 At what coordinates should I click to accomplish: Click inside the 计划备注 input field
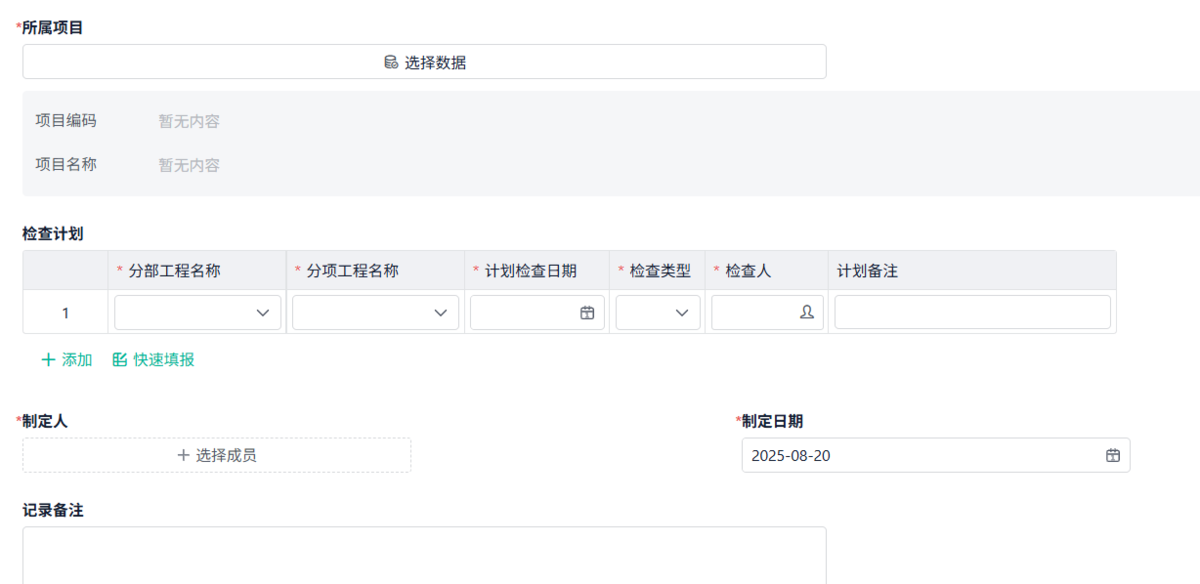point(970,311)
